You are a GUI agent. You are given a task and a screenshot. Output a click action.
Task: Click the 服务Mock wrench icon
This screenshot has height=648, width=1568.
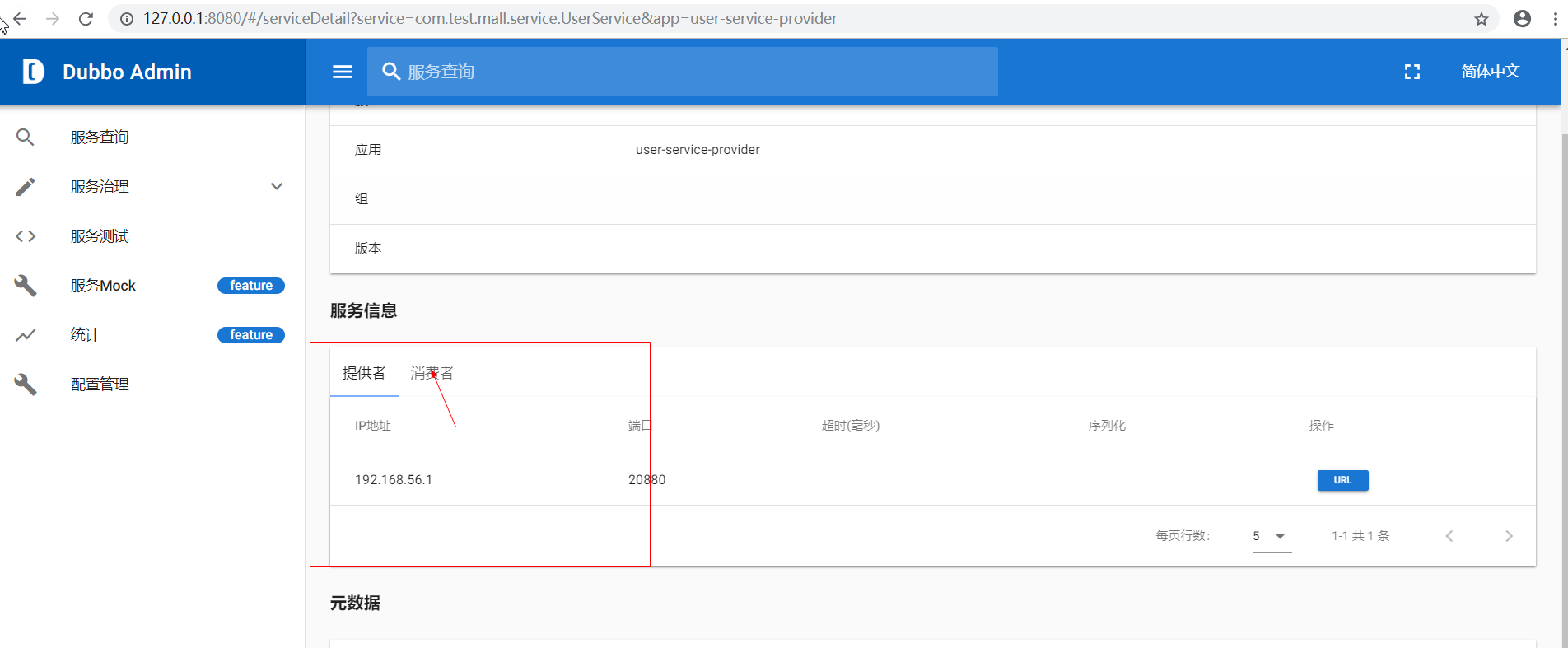pyautogui.click(x=26, y=286)
